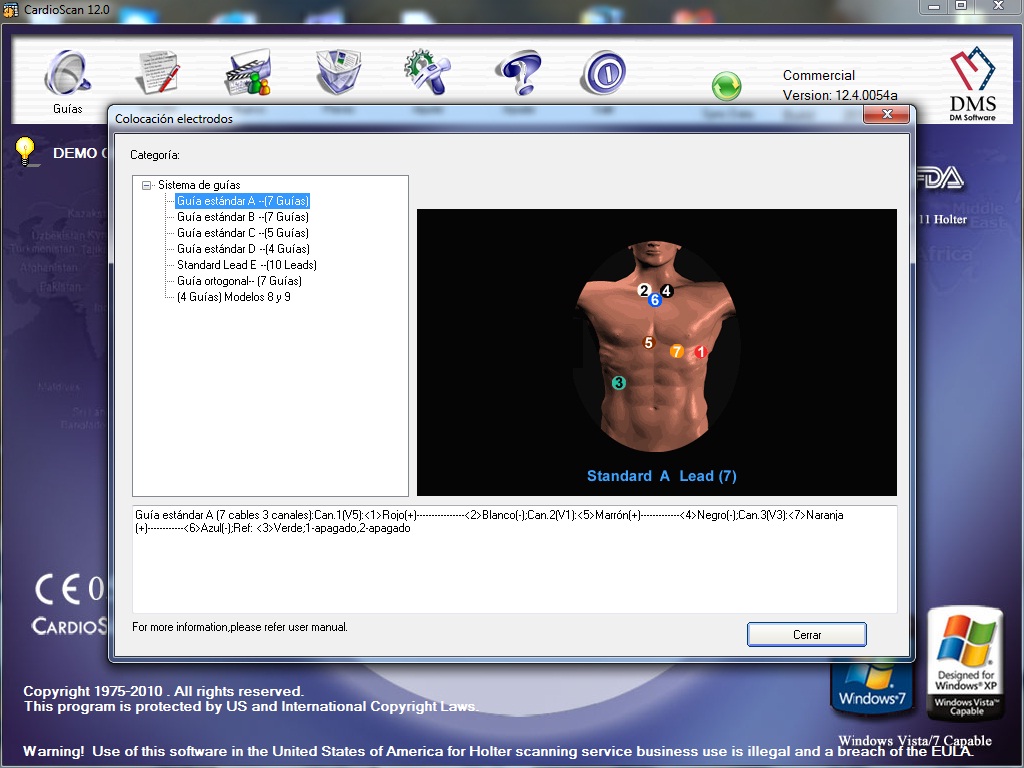
Task: Select Guía estándar B --(7 Guías)
Action: pyautogui.click(x=242, y=217)
